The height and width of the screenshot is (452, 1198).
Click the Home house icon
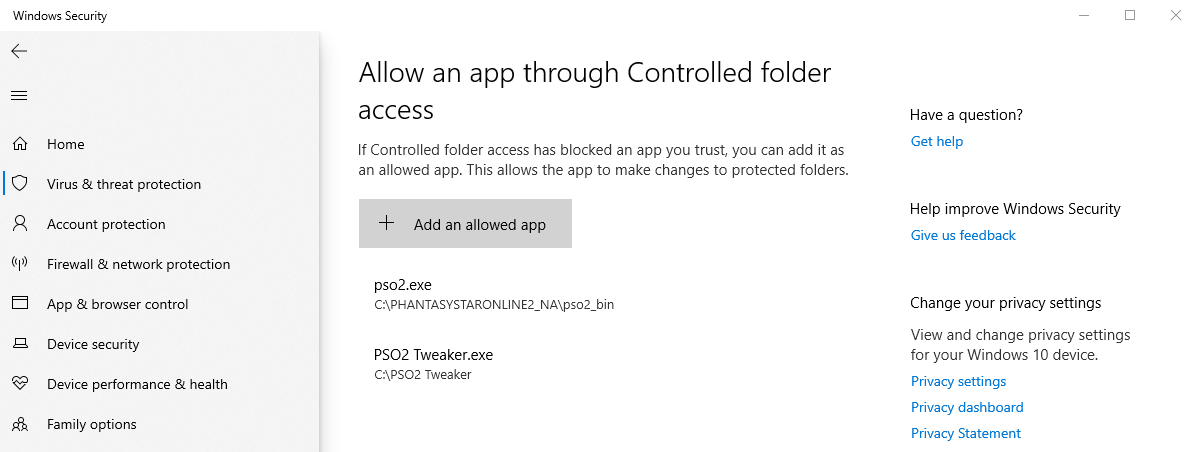(20, 144)
